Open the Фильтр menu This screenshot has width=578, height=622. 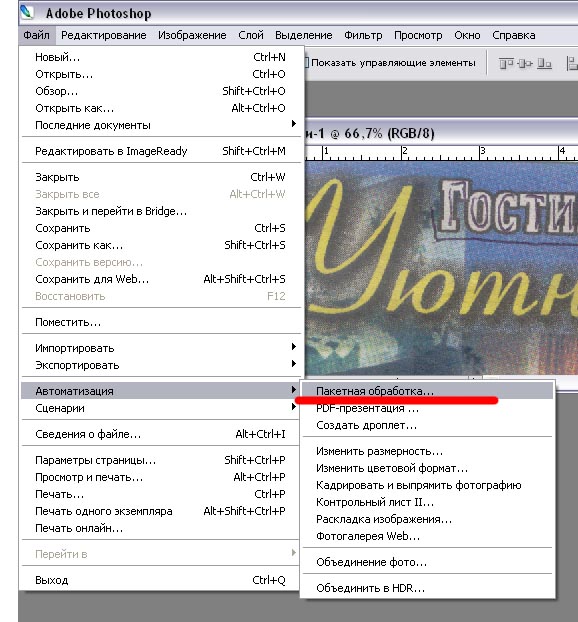[x=363, y=35]
